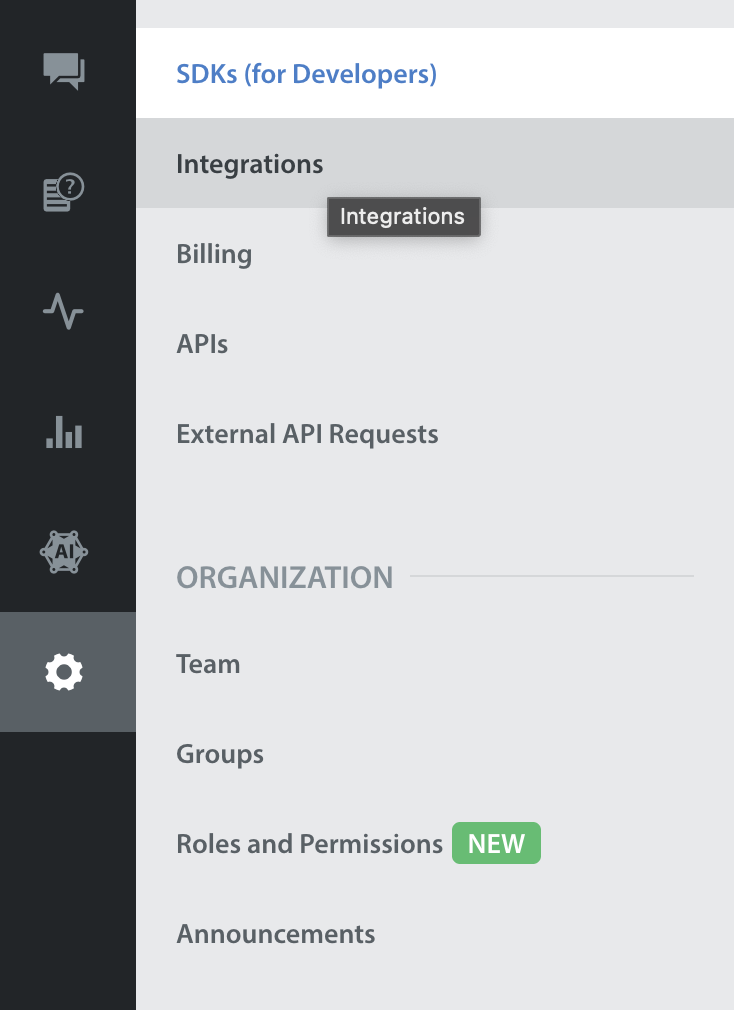Click the dark Integrations tooltip

pos(404,216)
